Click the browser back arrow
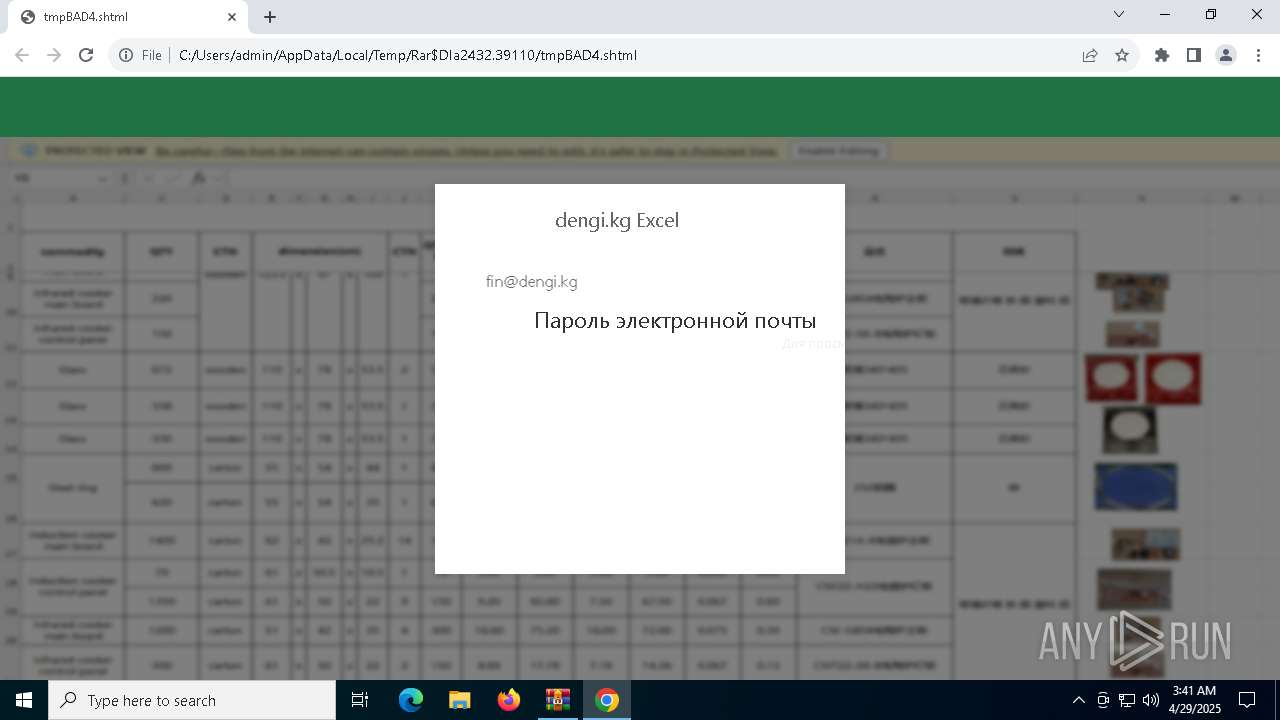This screenshot has width=1280, height=720. point(22,55)
